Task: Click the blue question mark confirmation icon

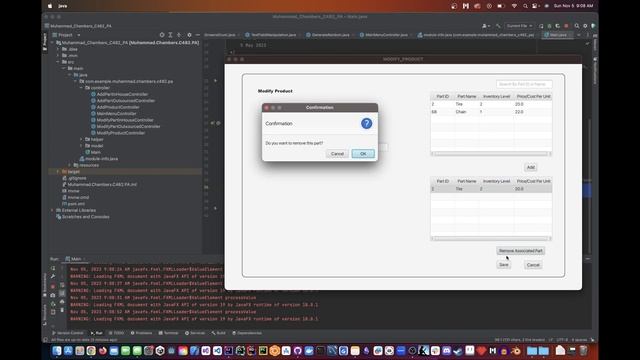Action: pos(367,123)
